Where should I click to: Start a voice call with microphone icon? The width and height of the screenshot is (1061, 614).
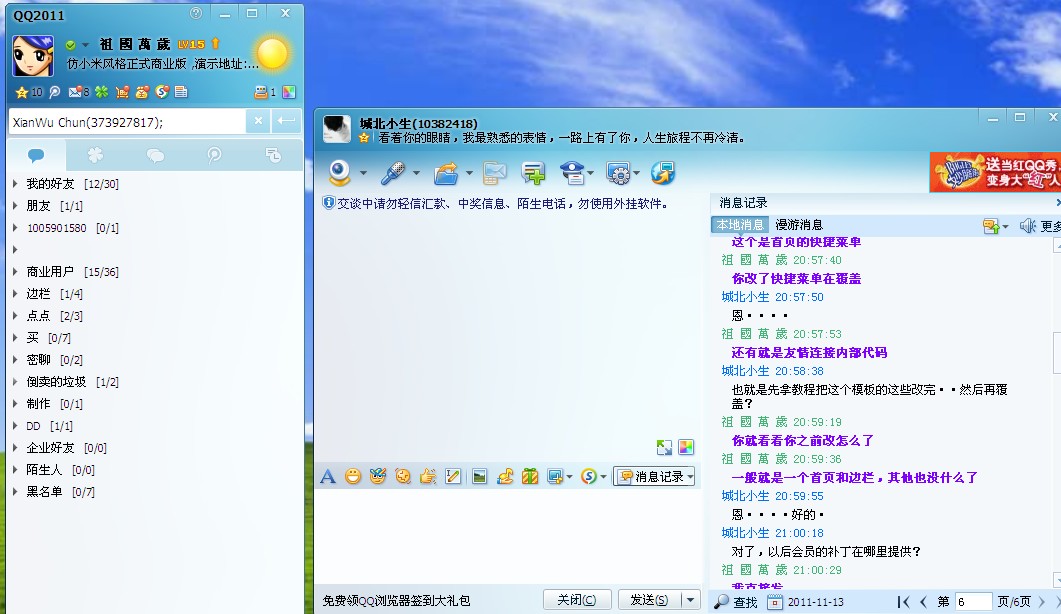click(392, 173)
